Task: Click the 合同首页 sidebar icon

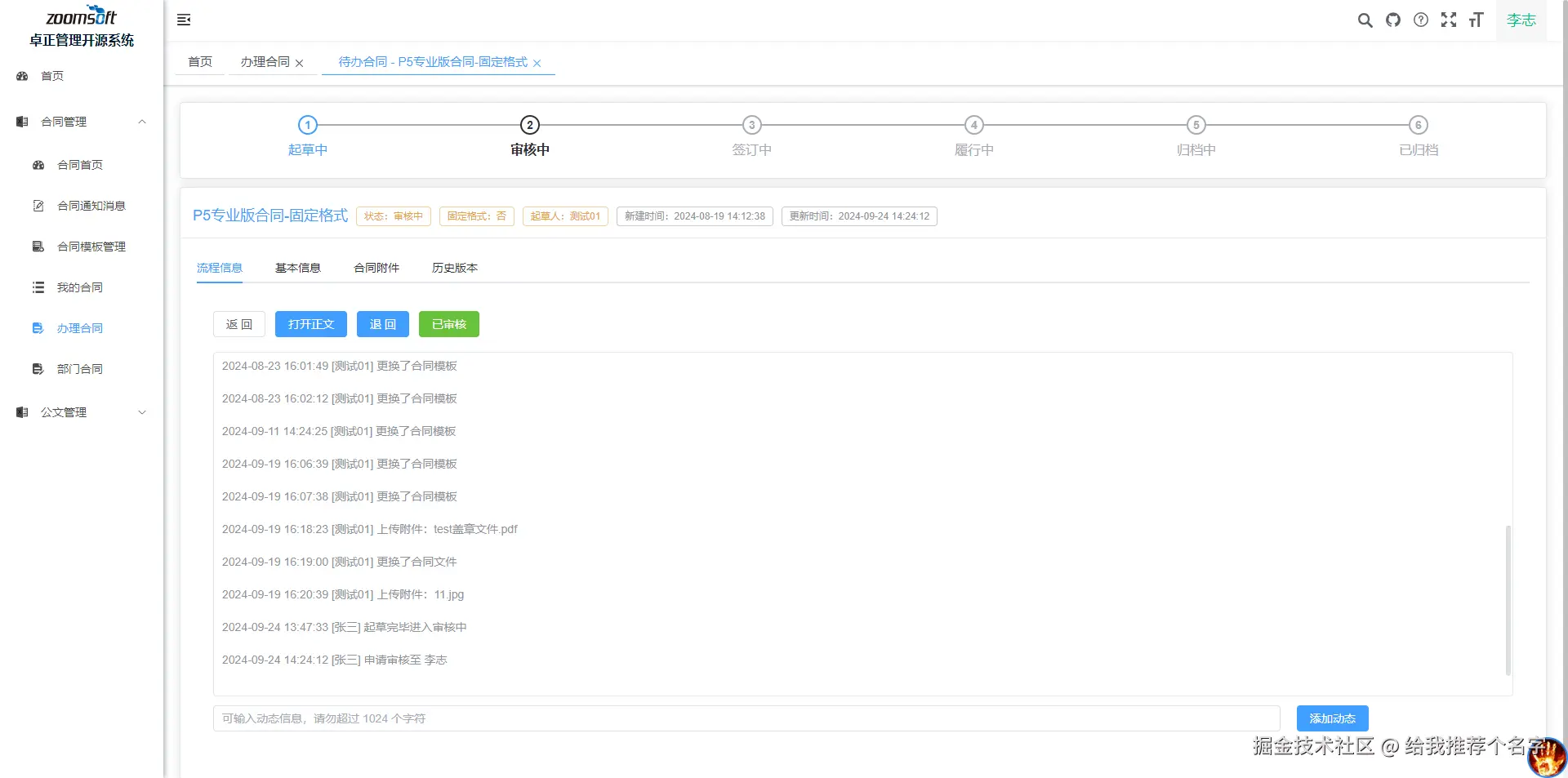Action: 38,165
